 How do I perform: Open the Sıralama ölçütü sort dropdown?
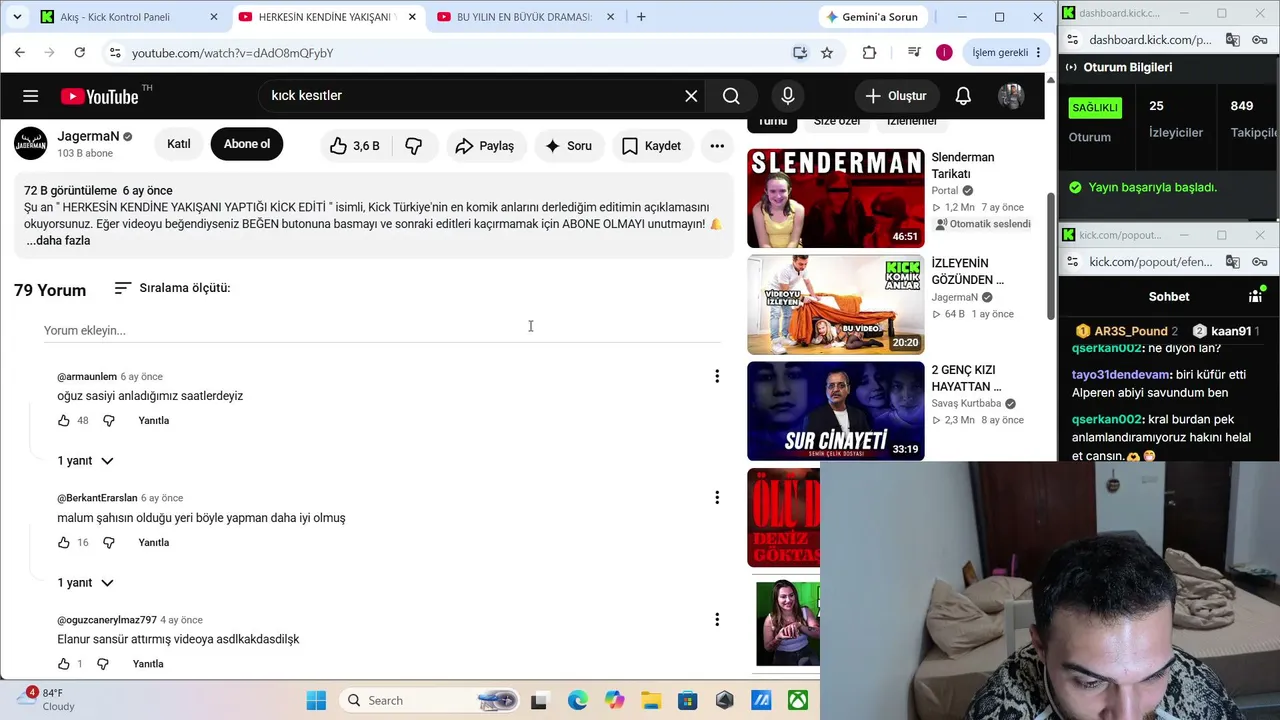coord(172,288)
